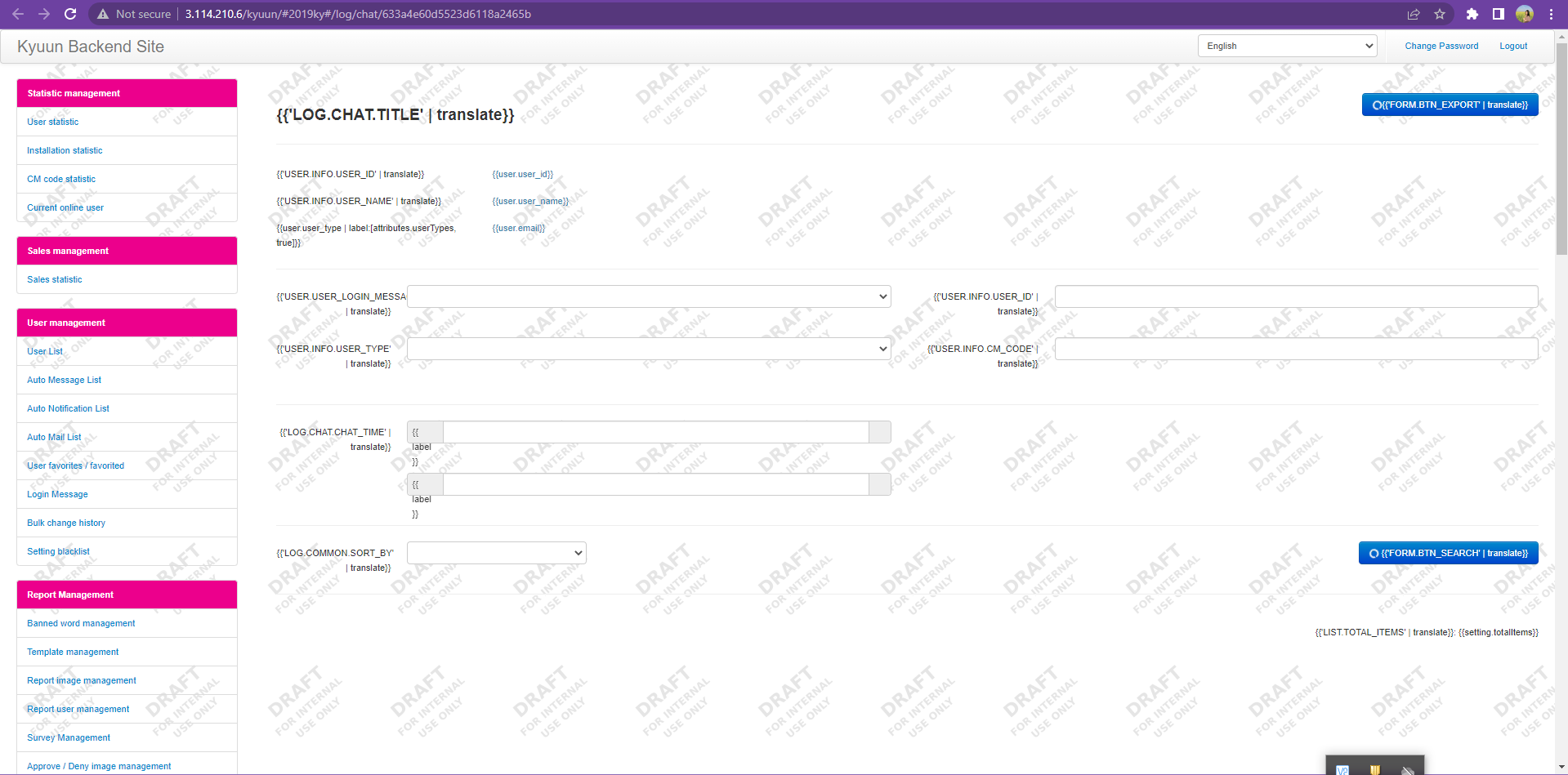
Task: Select Current online user in sidebar
Action: [x=65, y=207]
